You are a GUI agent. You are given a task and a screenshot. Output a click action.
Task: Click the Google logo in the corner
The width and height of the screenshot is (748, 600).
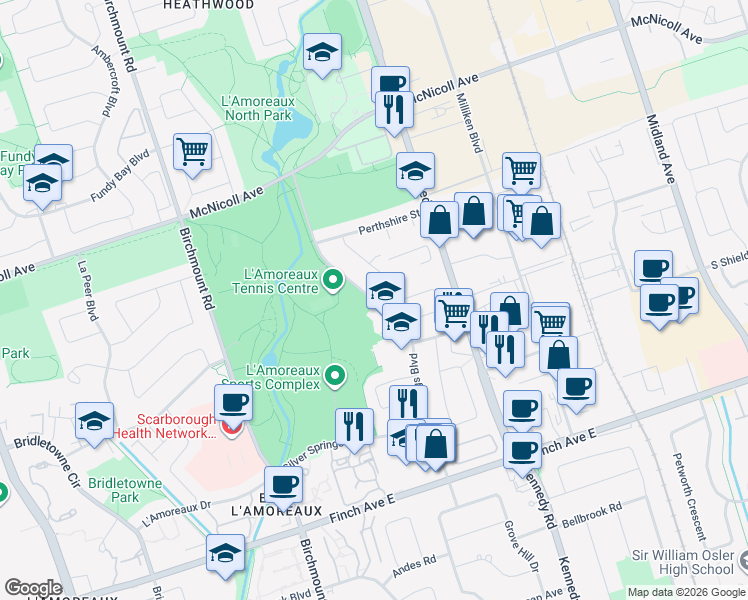coord(33,588)
